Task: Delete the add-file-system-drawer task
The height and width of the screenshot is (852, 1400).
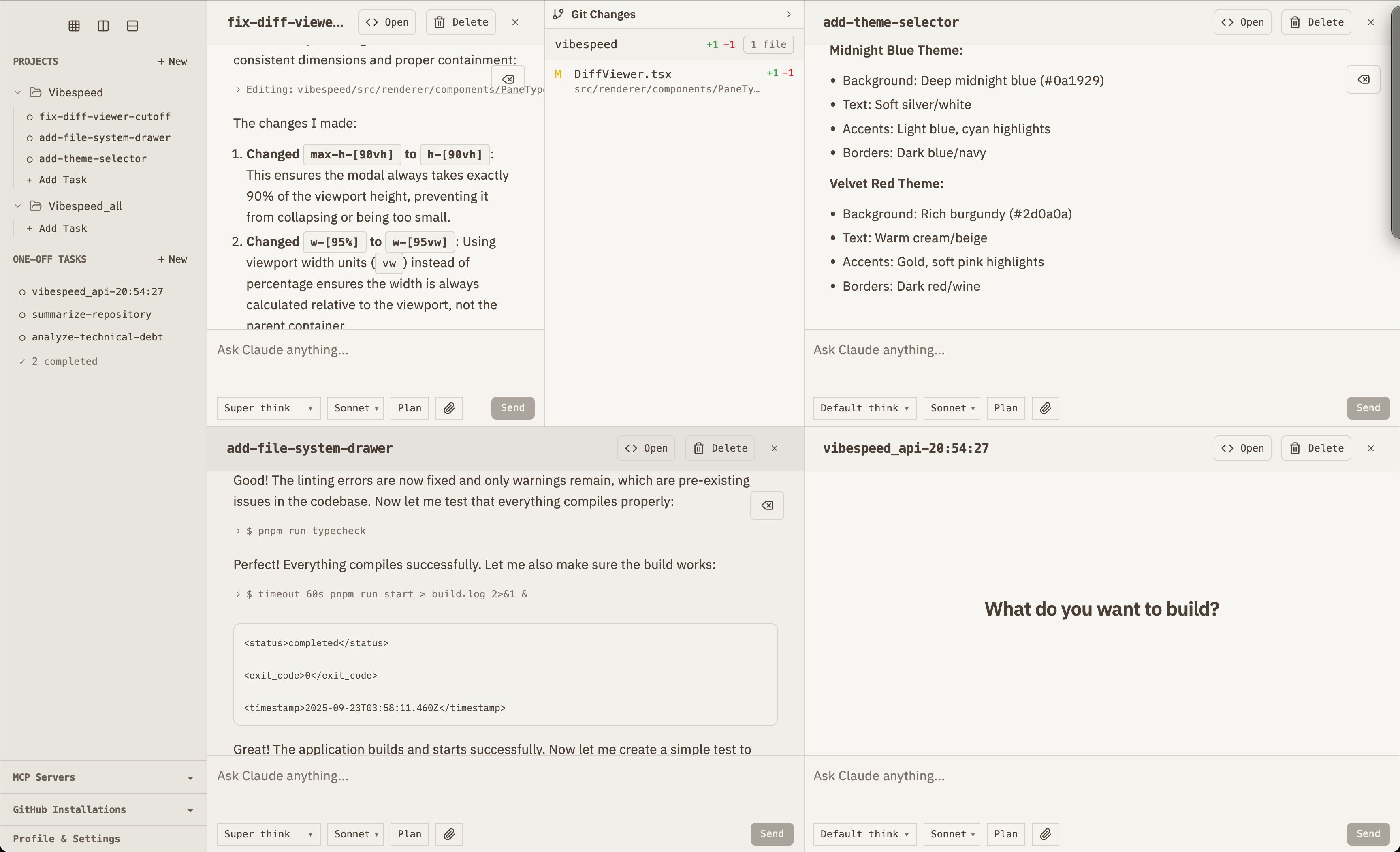Action: coord(720,448)
